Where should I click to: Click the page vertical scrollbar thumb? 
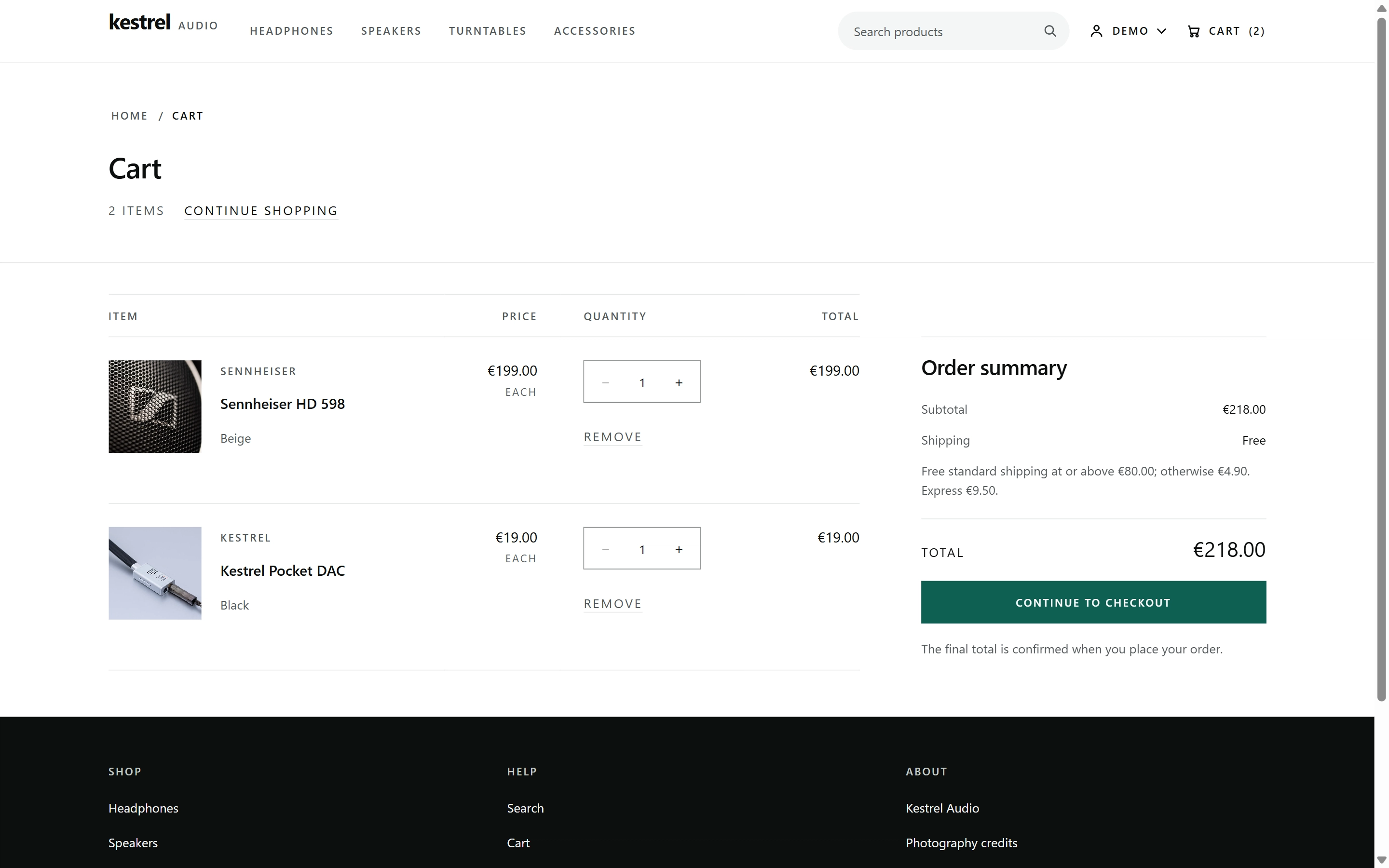click(1382, 359)
